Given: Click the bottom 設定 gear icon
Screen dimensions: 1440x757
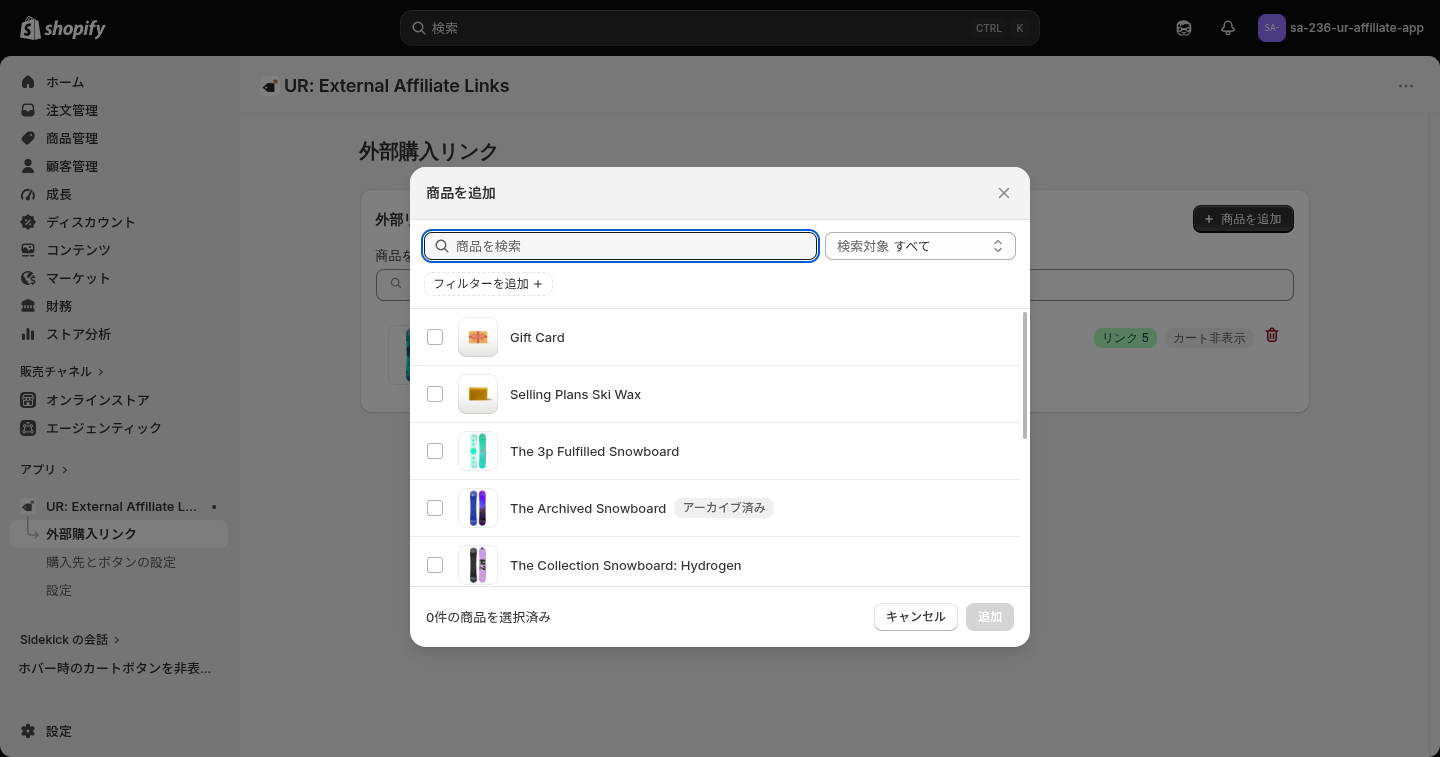Looking at the screenshot, I should (x=28, y=731).
